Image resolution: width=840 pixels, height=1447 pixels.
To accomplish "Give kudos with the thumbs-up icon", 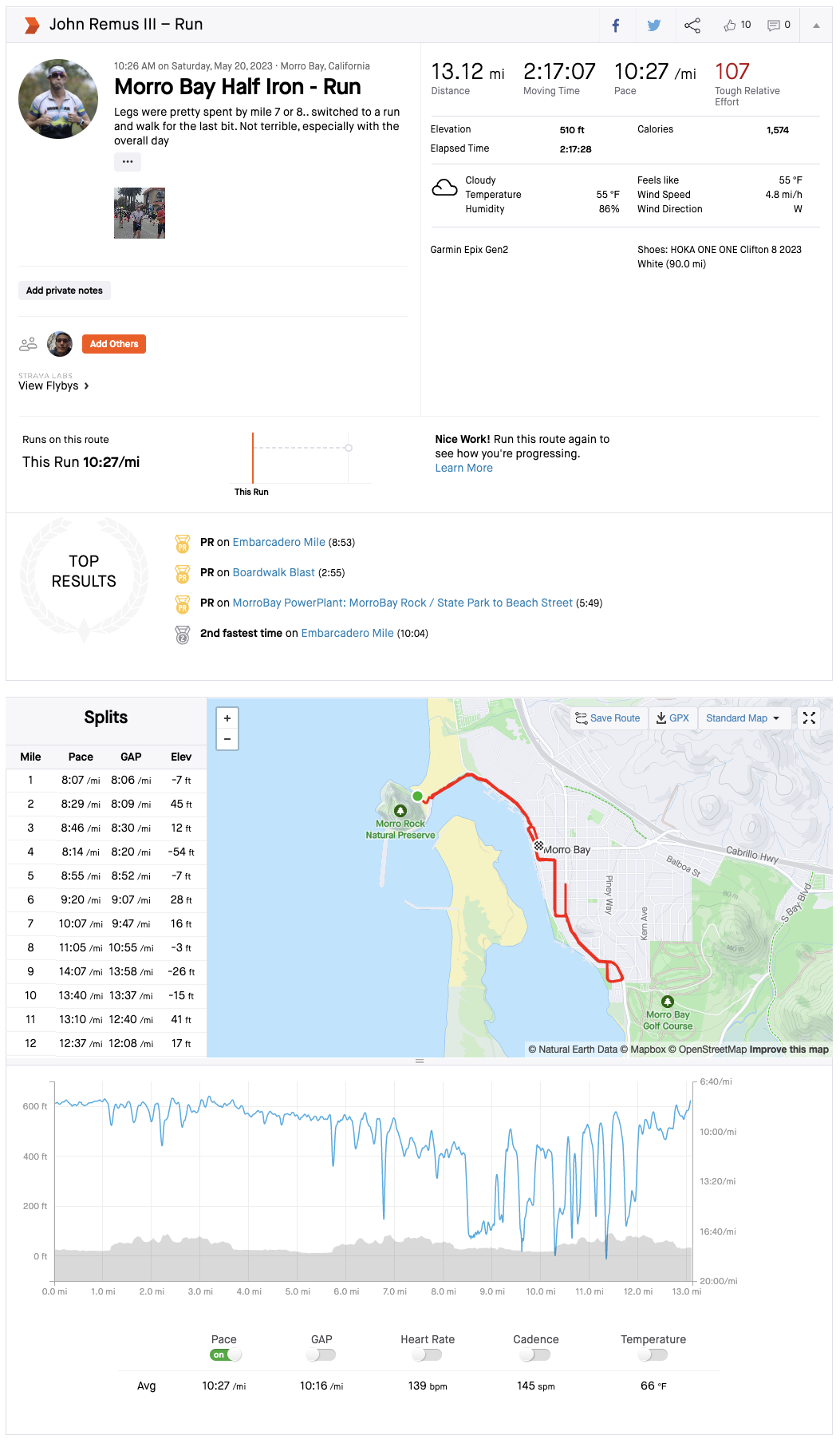I will 730,26.
